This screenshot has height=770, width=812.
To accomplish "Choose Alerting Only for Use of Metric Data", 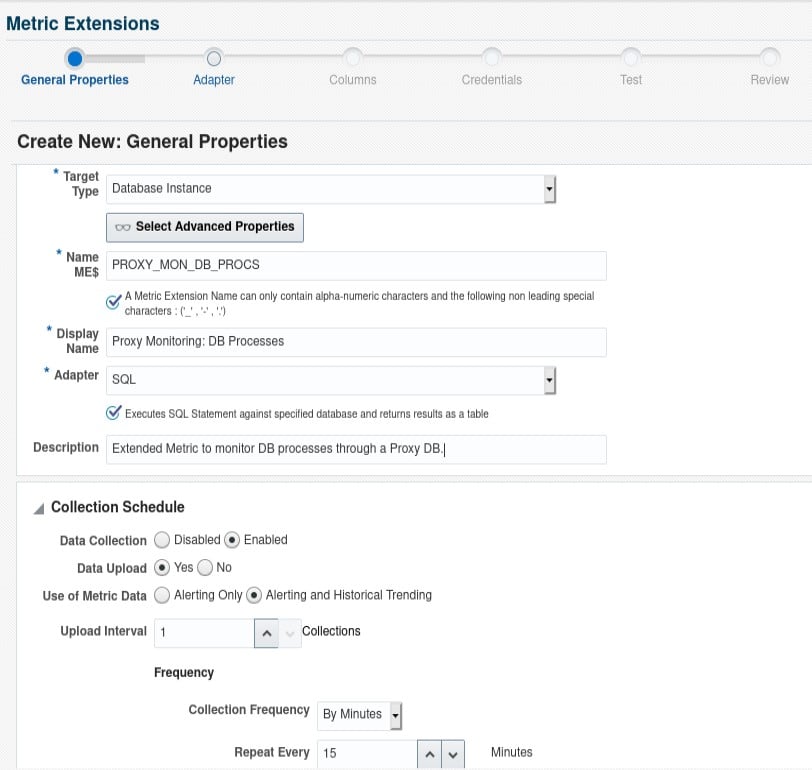I will coord(161,594).
